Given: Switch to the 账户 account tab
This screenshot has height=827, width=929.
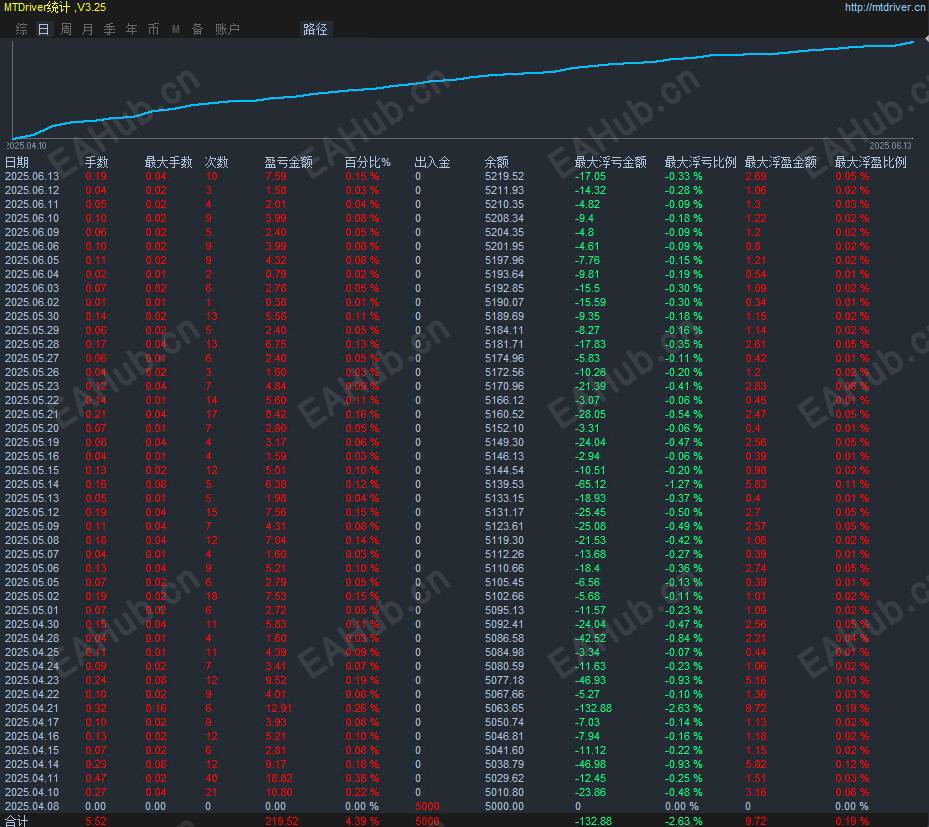Looking at the screenshot, I should point(227,30).
